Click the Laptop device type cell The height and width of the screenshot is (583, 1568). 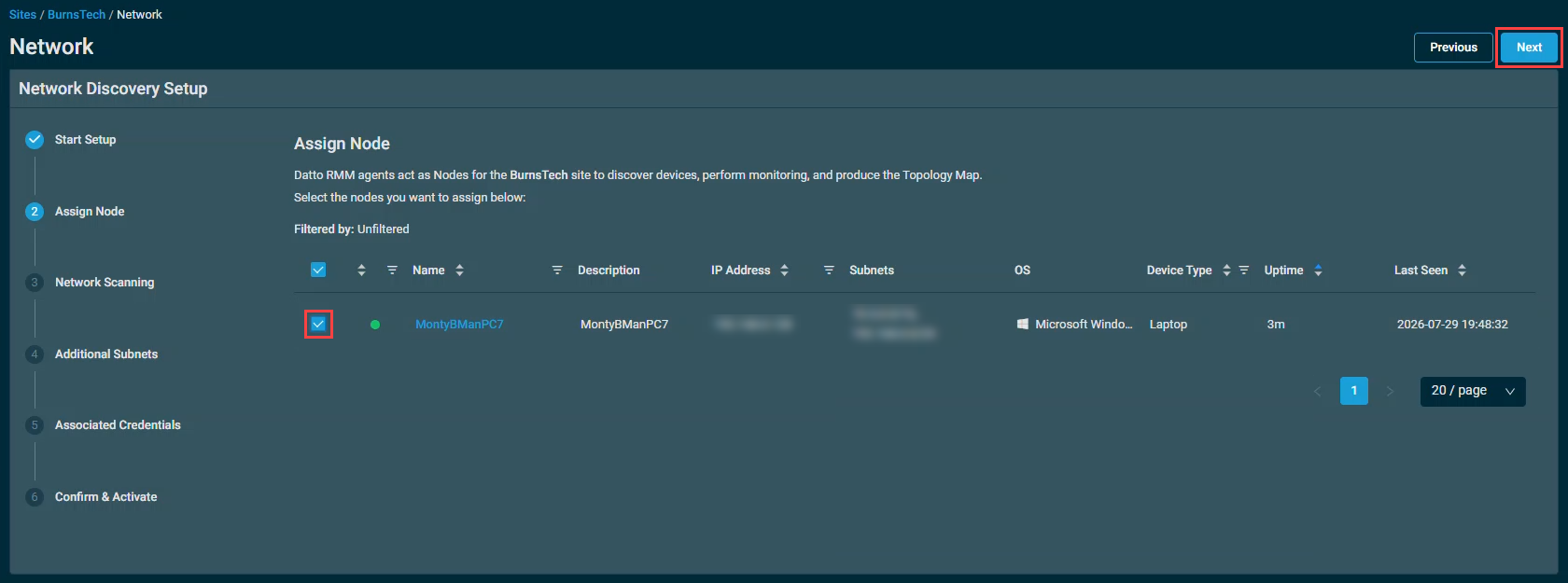coord(1169,325)
